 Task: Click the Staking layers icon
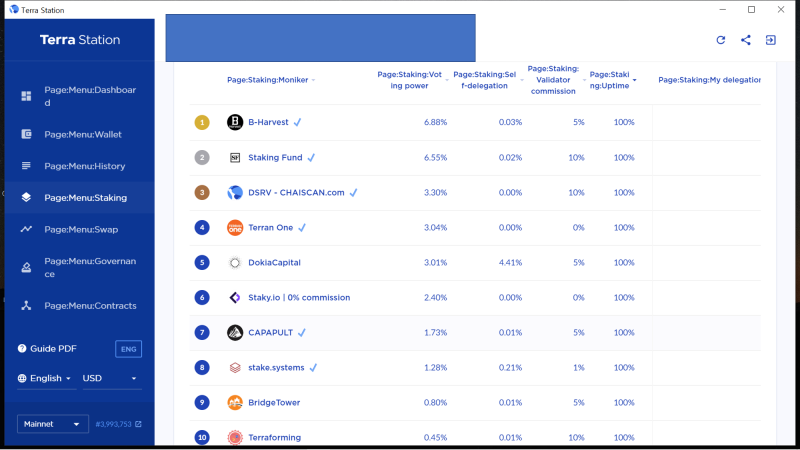26,197
